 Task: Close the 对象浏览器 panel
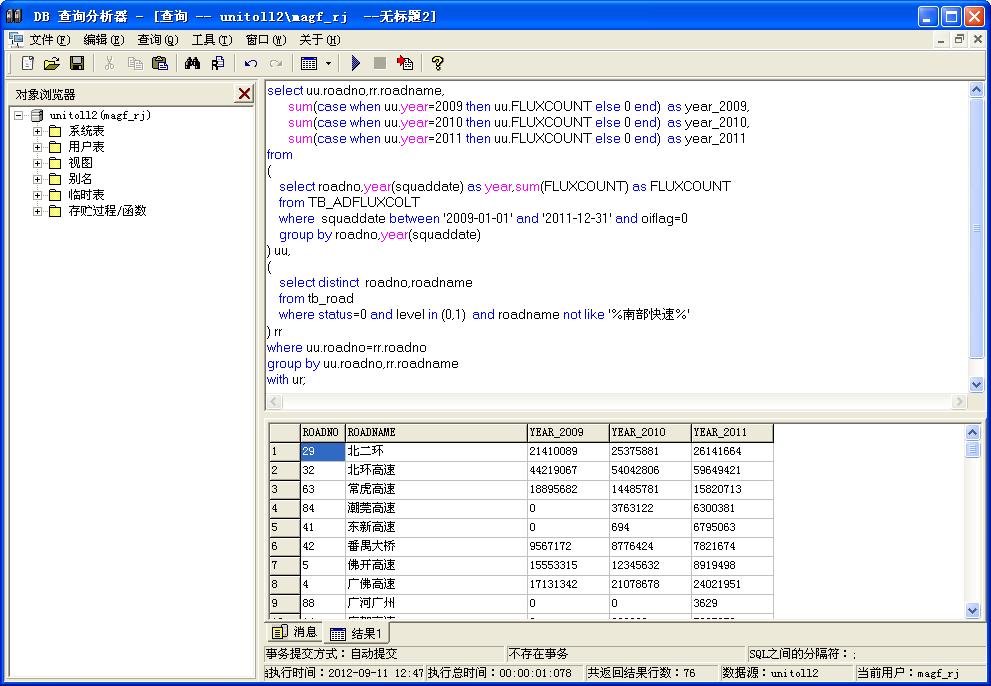(x=244, y=93)
